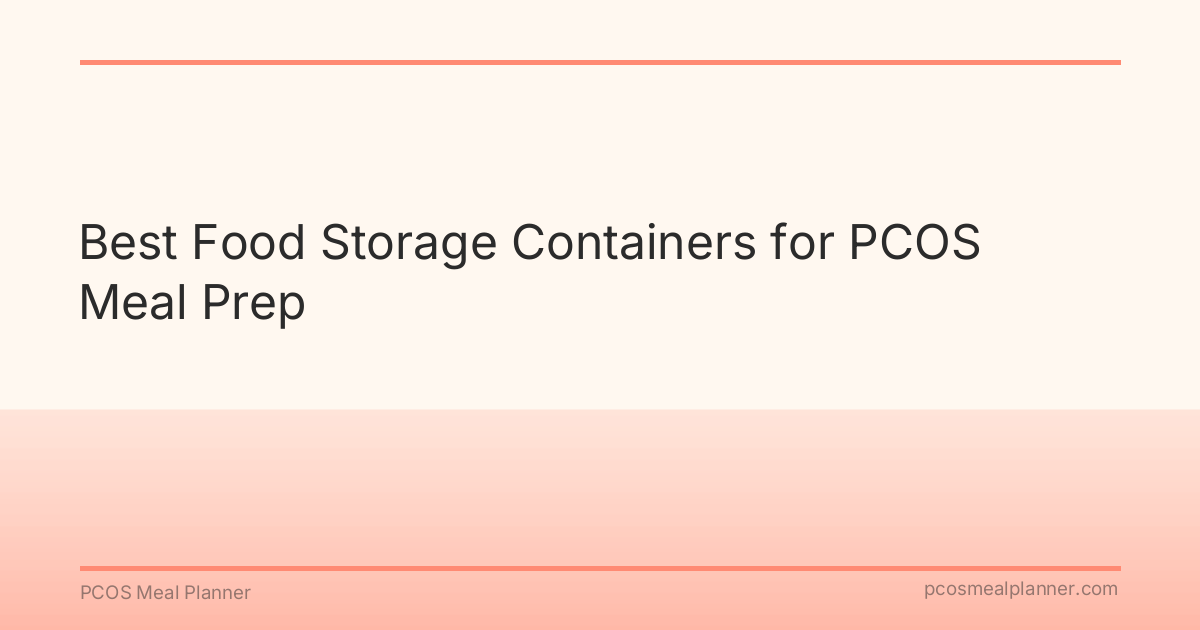This screenshot has height=630, width=1200.
Task: Click "Meal" in the headline's second line
Action: click(132, 302)
